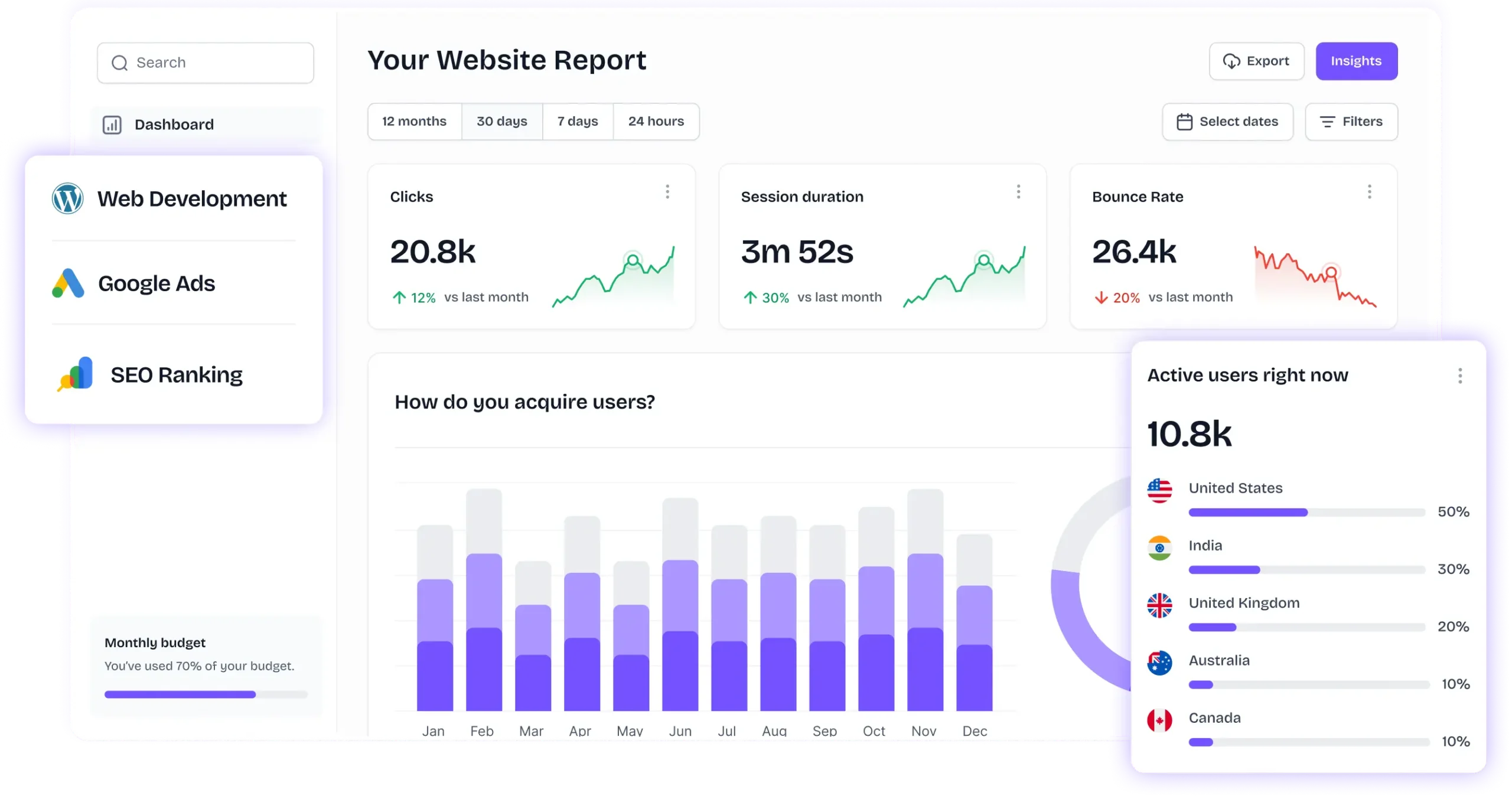Open Session duration card options menu

[x=1018, y=191]
